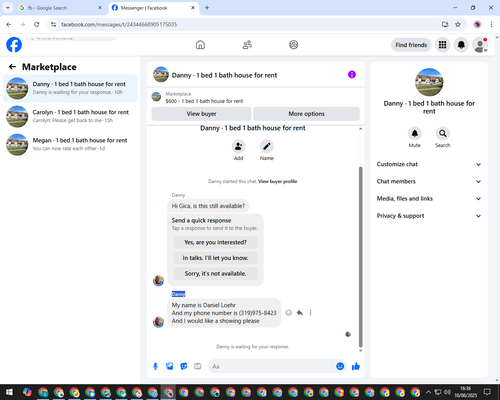This screenshot has width=500, height=400.
Task: Click the Facebook search box
Action: coord(71,39)
